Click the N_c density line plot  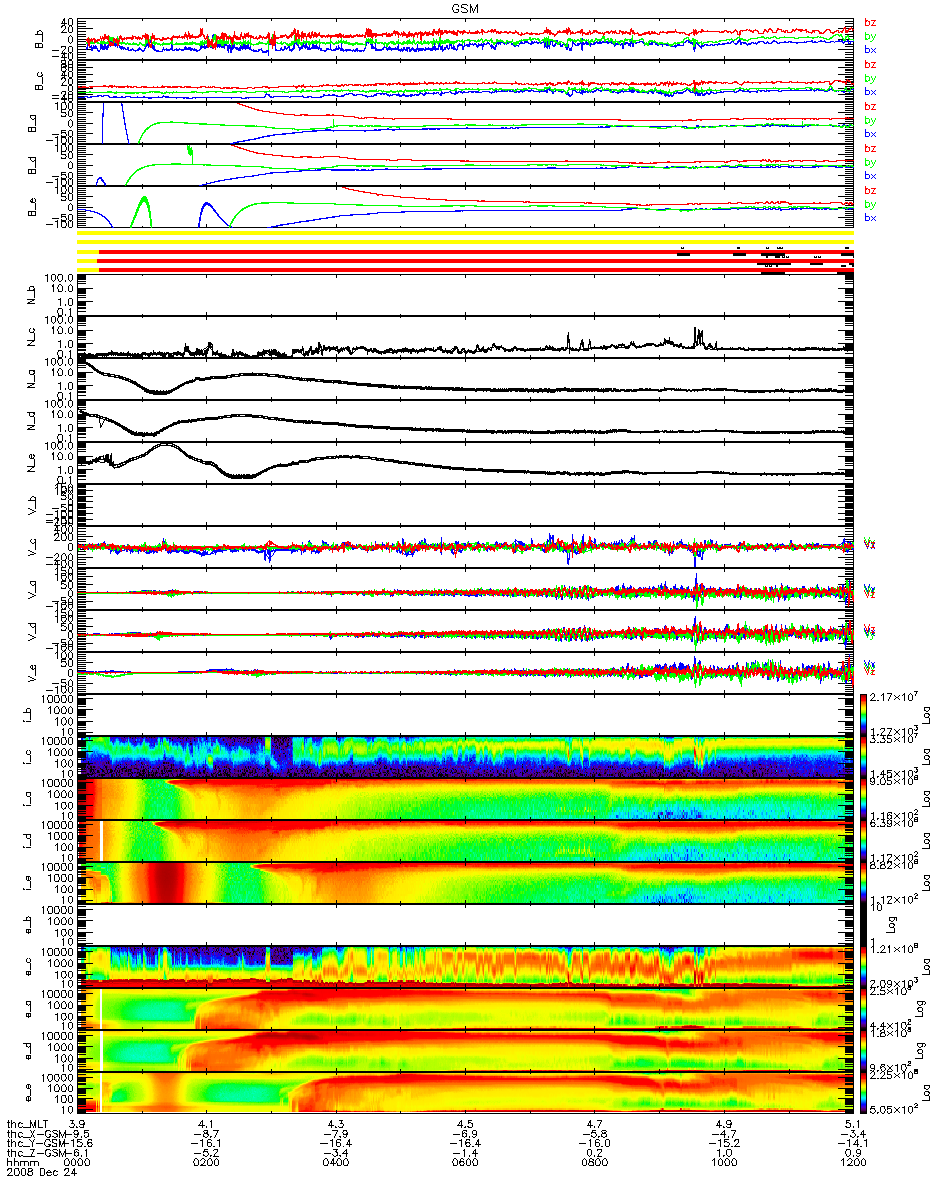point(467,337)
